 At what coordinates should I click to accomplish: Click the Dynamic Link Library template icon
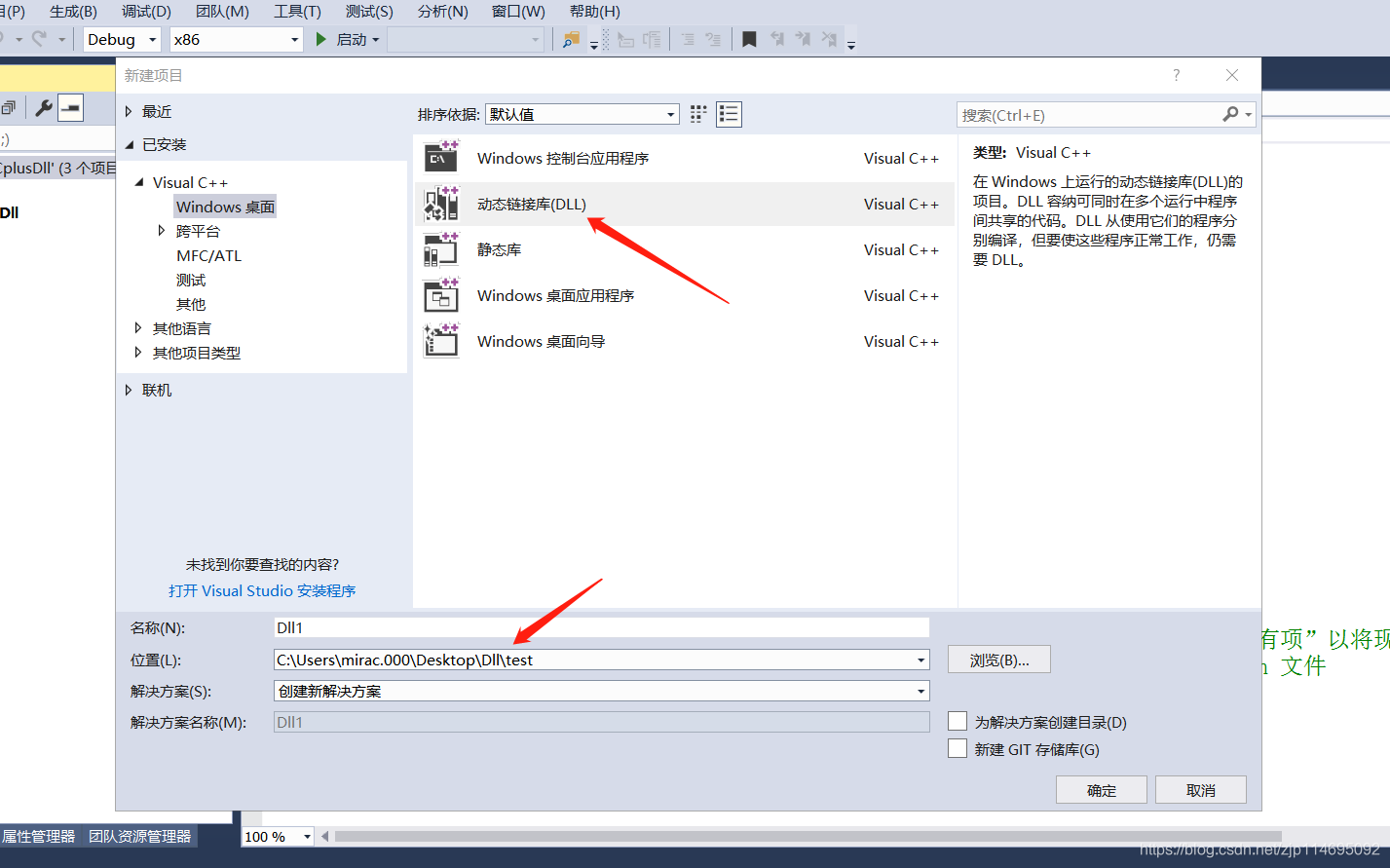(x=441, y=204)
